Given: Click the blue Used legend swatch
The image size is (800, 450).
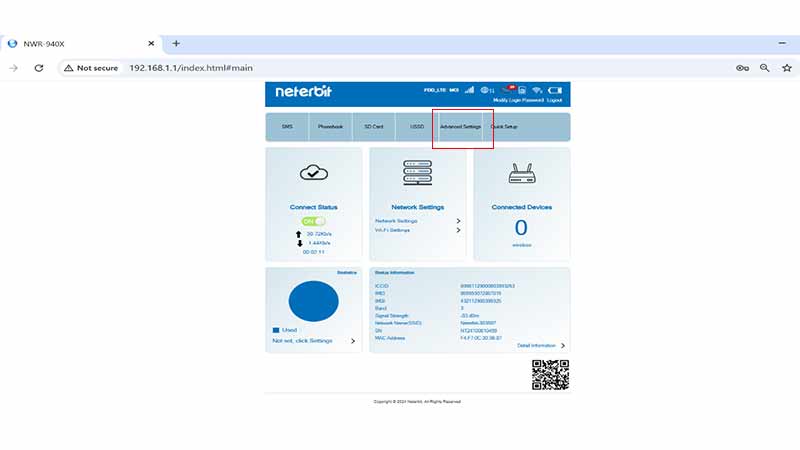Looking at the screenshot, I should pos(276,330).
